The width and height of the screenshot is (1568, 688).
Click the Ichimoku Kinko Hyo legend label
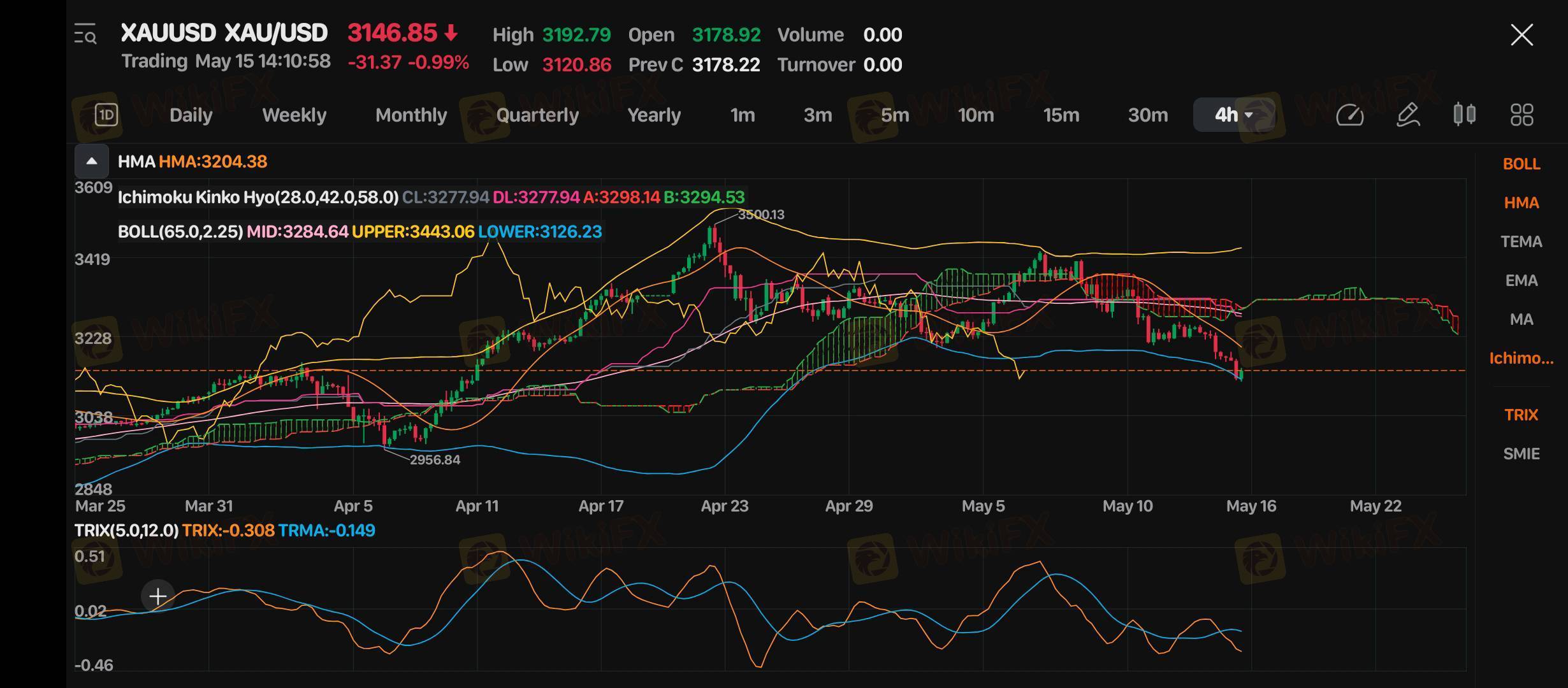[258, 197]
